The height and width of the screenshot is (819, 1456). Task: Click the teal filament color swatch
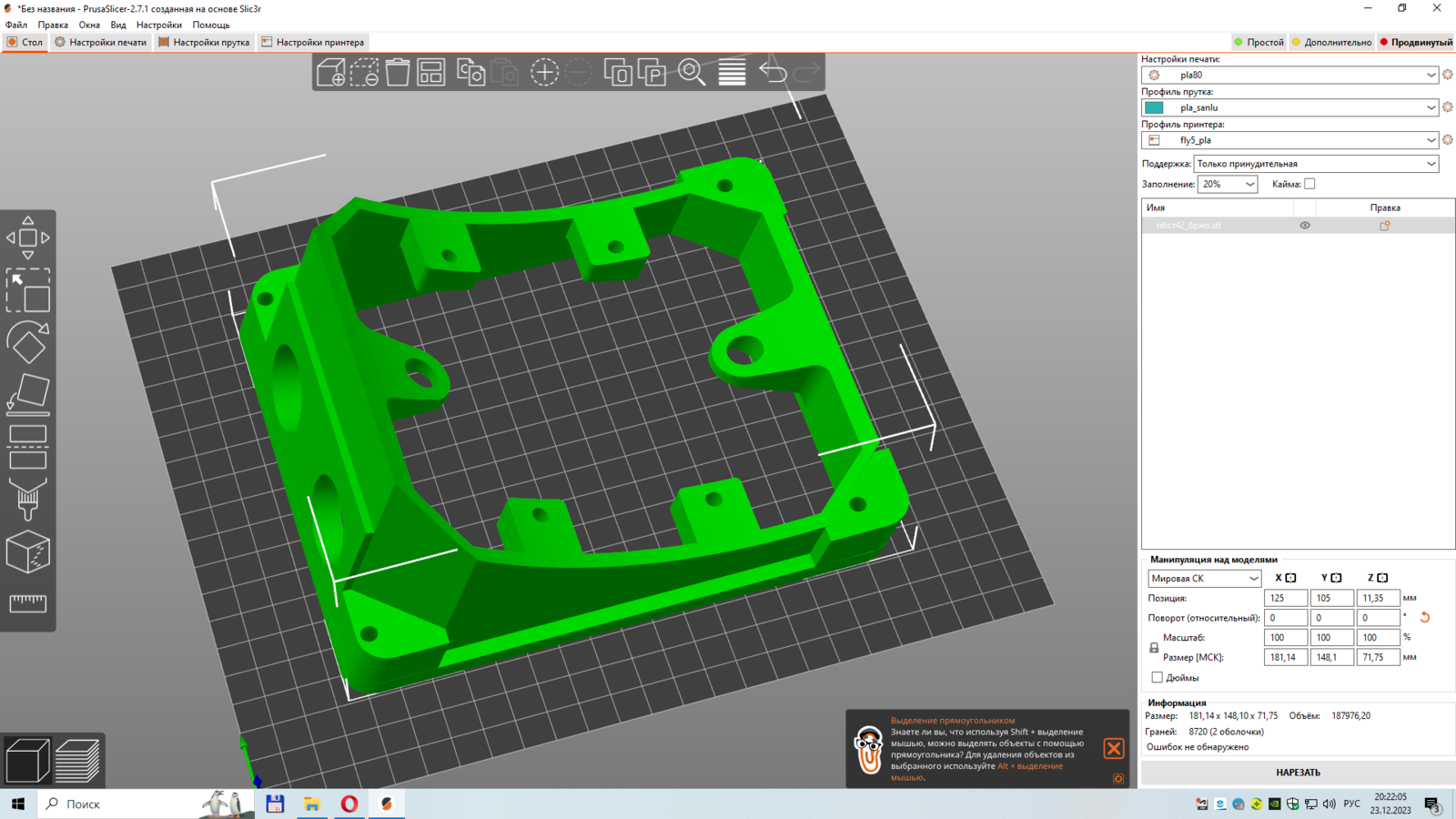pos(1154,107)
